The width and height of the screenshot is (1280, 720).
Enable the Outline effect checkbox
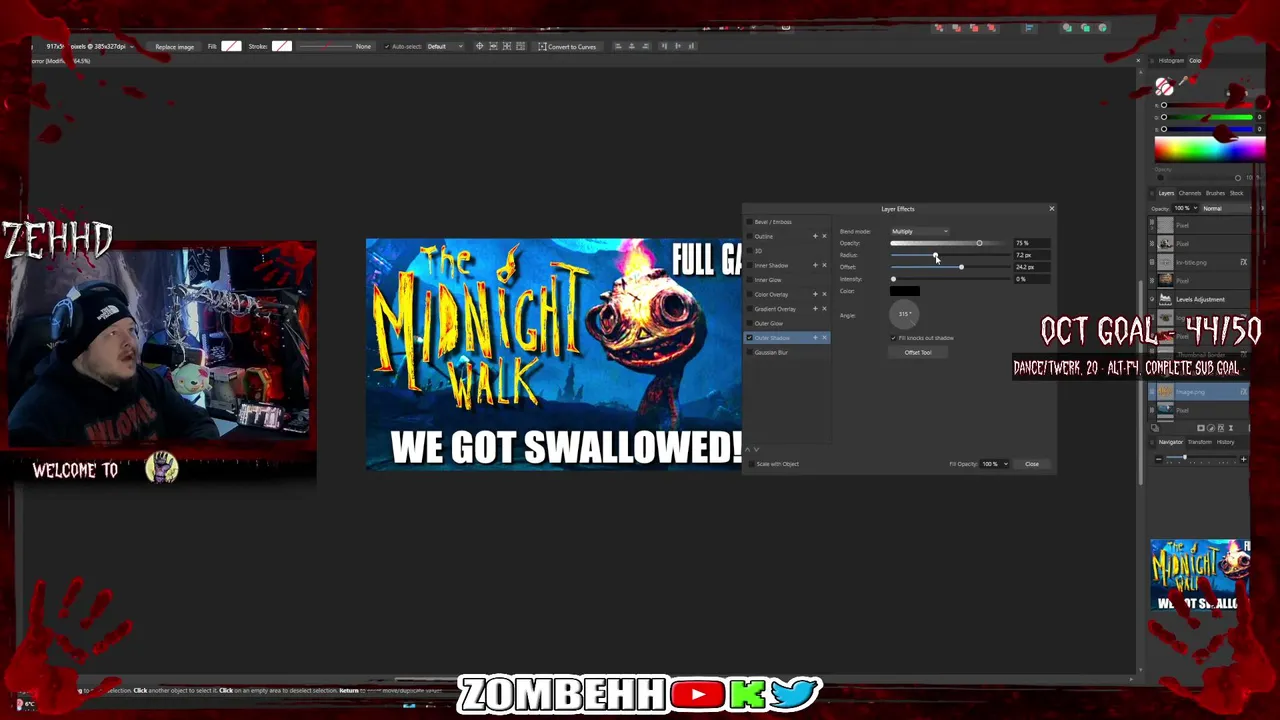point(749,236)
